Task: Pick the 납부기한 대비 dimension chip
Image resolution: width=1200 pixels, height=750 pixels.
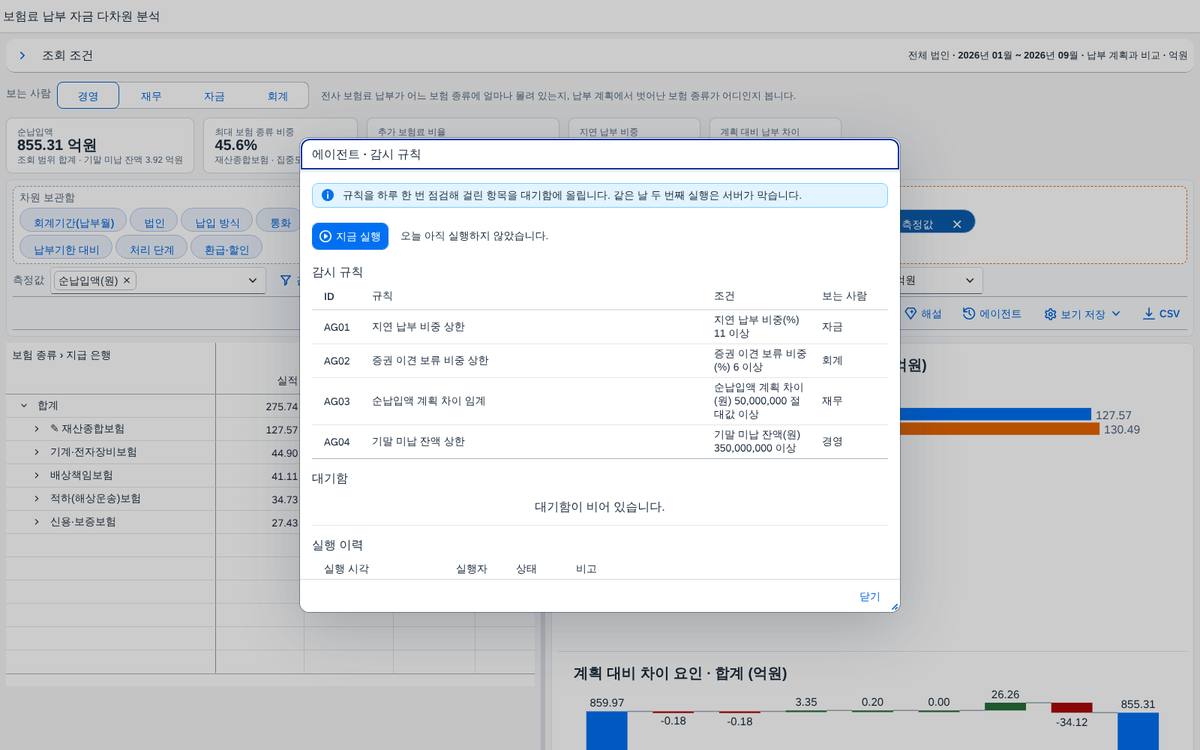Action: [66, 248]
